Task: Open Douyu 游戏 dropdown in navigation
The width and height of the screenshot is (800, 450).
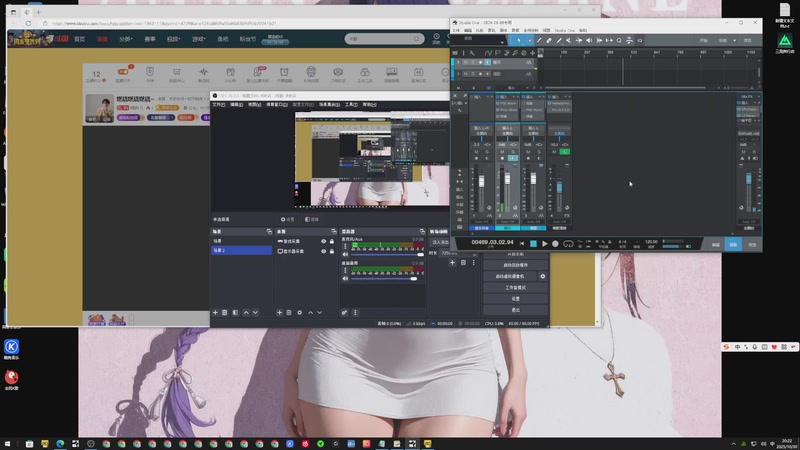Action: click(x=198, y=39)
